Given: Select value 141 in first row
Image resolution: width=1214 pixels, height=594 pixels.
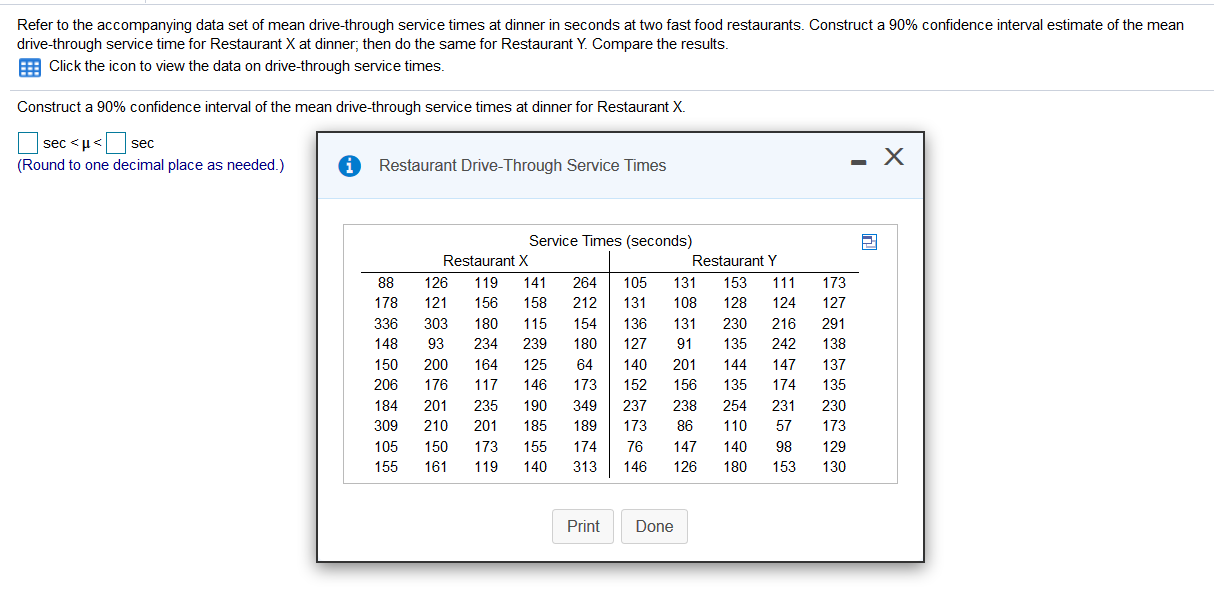Looking at the screenshot, I should coord(535,283).
